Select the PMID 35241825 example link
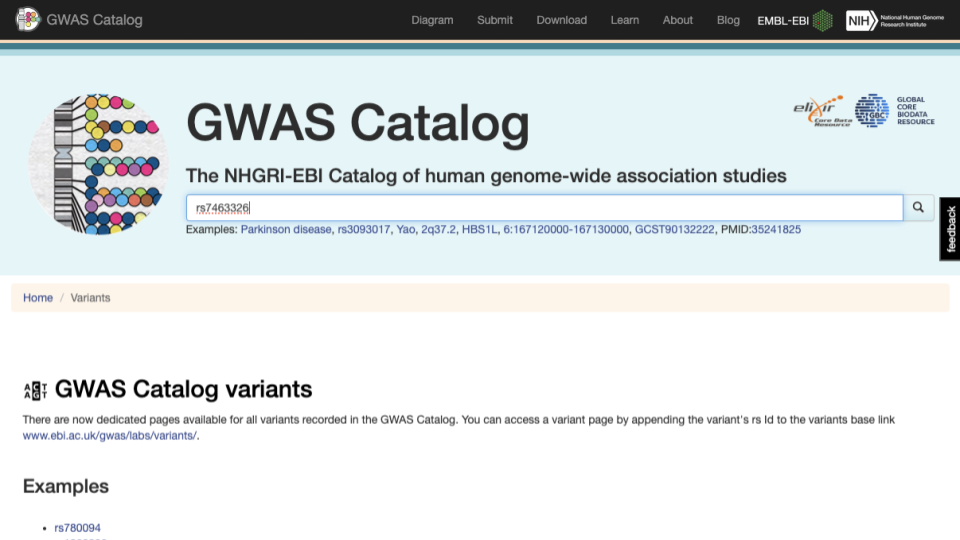Viewport: 960px width, 540px height. [x=776, y=230]
